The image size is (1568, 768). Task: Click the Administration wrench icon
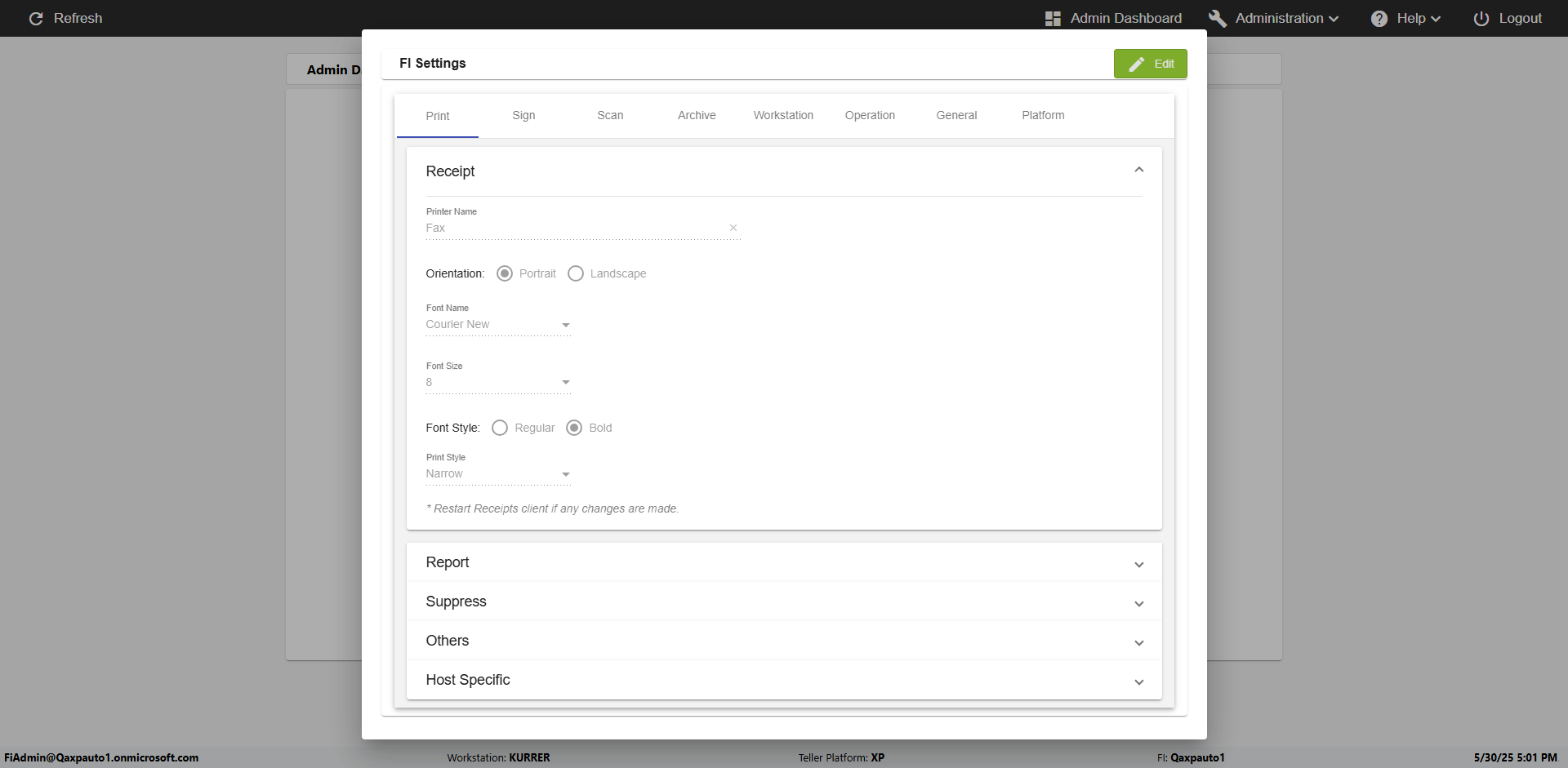click(1218, 18)
